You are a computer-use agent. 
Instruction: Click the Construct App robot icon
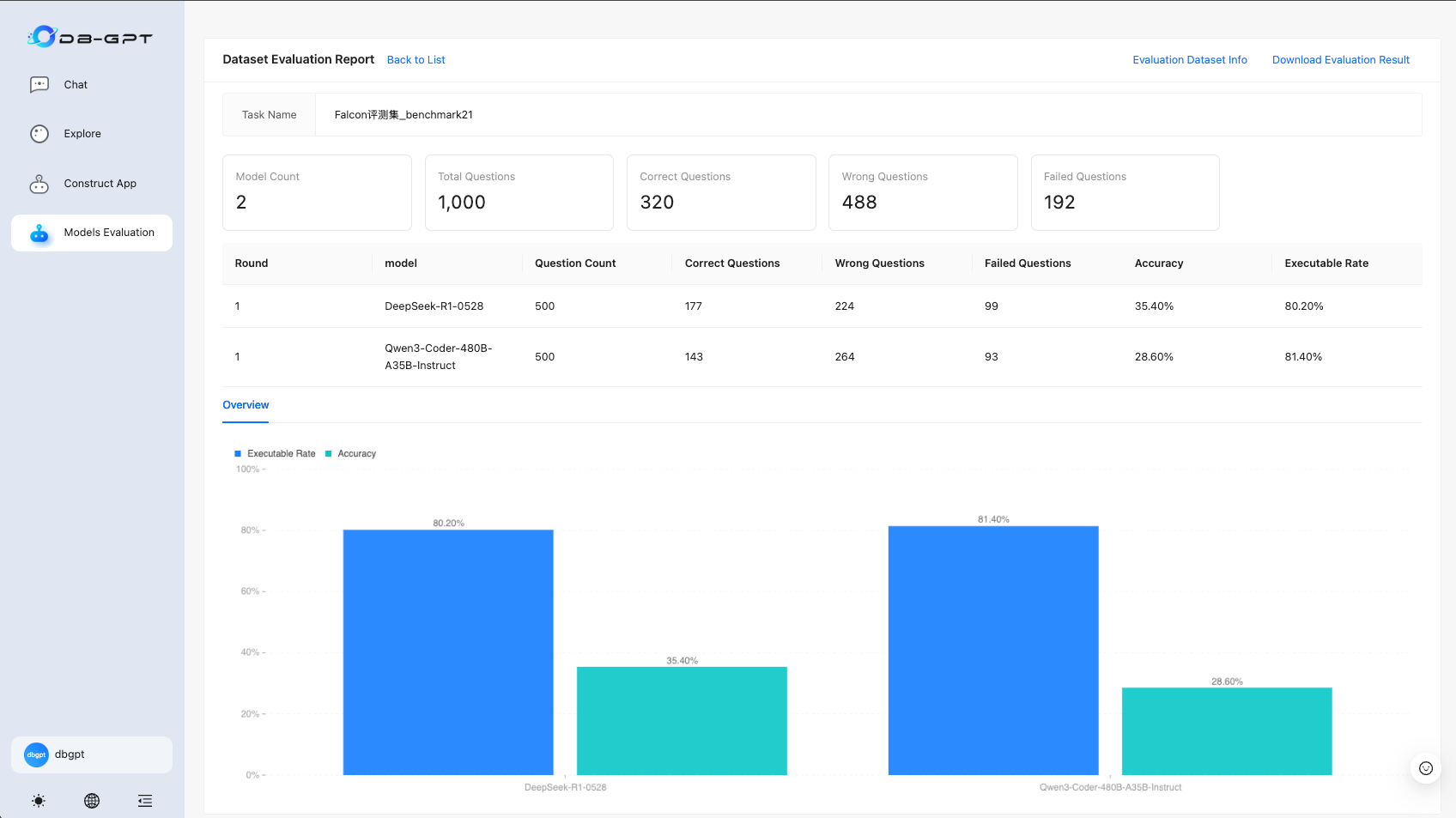pyautogui.click(x=39, y=184)
